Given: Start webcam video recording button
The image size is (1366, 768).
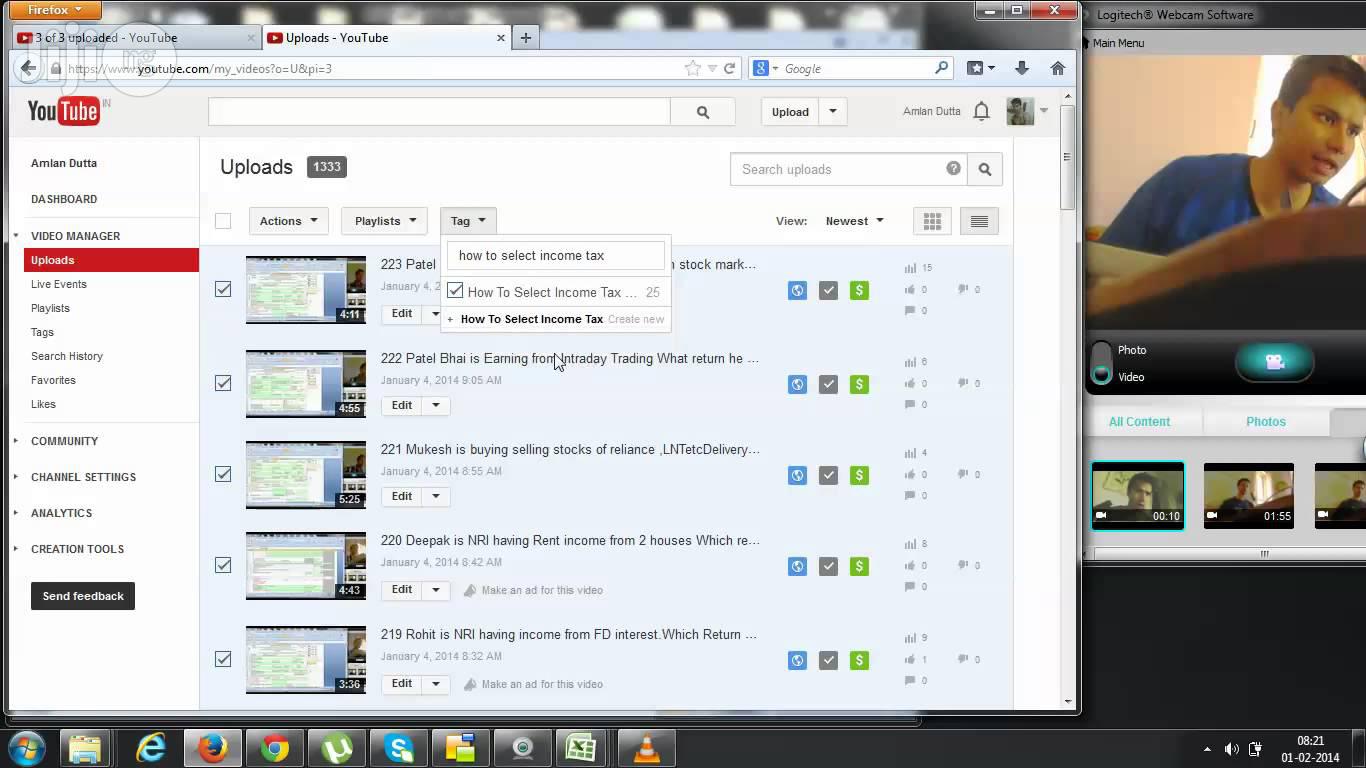Looking at the screenshot, I should 1274,362.
